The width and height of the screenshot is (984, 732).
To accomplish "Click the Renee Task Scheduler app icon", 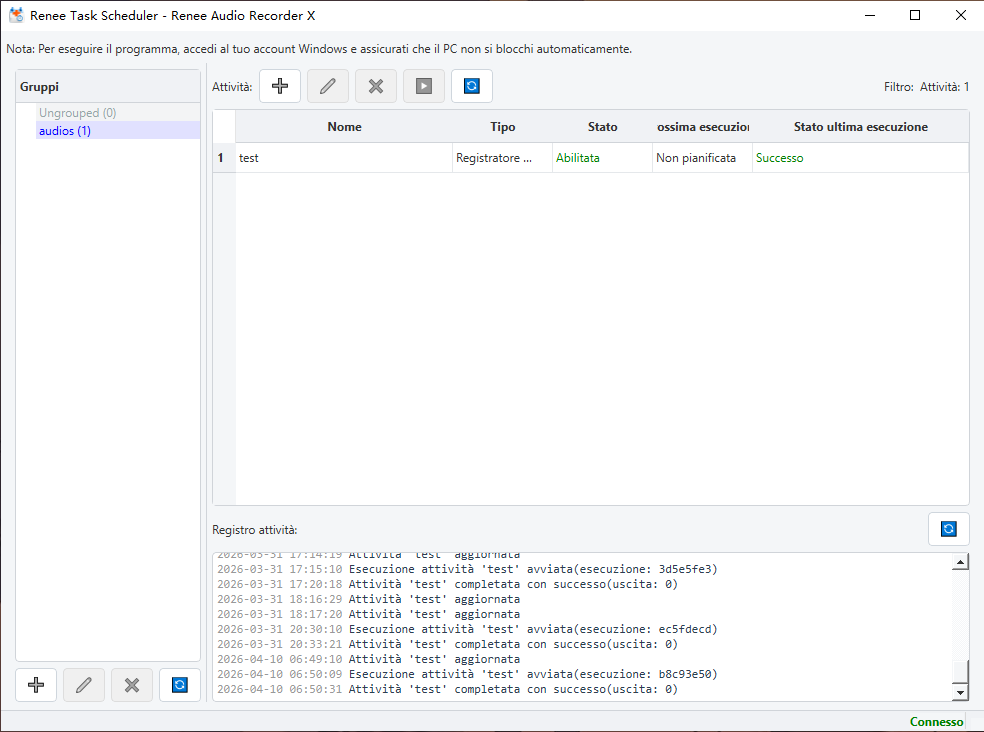I will [x=16, y=15].
